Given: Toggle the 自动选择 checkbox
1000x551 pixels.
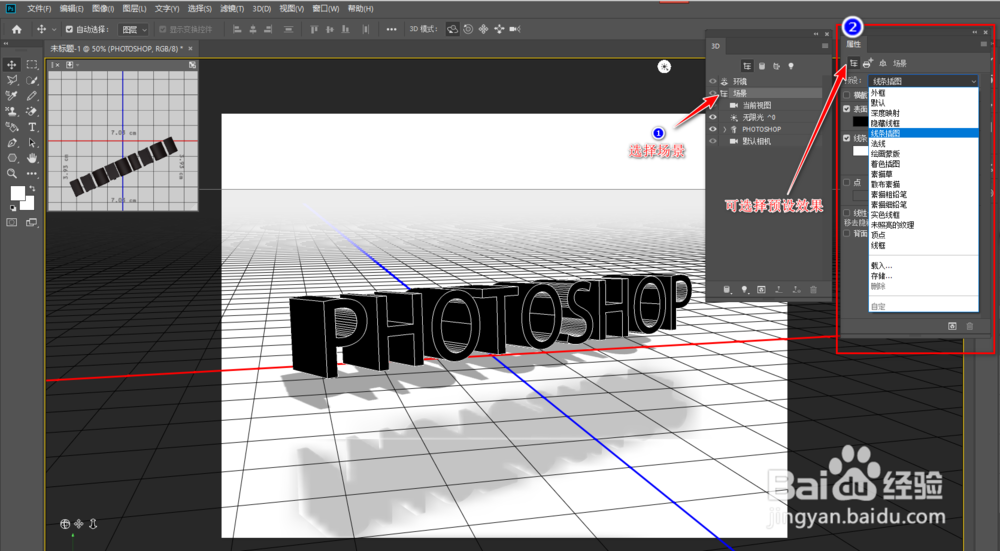Looking at the screenshot, I should (69, 29).
